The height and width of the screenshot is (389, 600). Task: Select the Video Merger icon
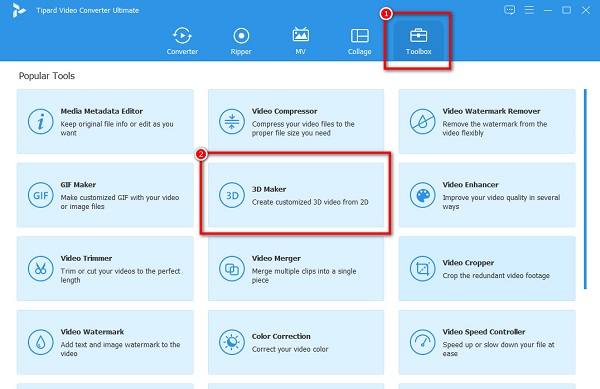232,269
